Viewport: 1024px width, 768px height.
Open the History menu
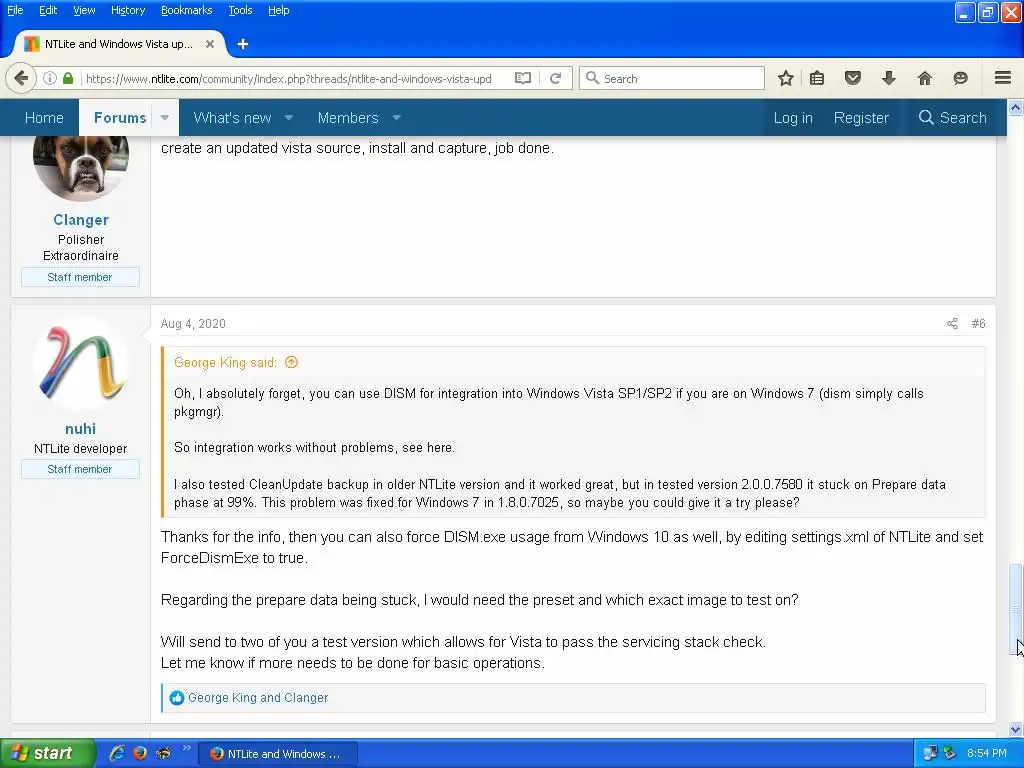click(x=127, y=10)
